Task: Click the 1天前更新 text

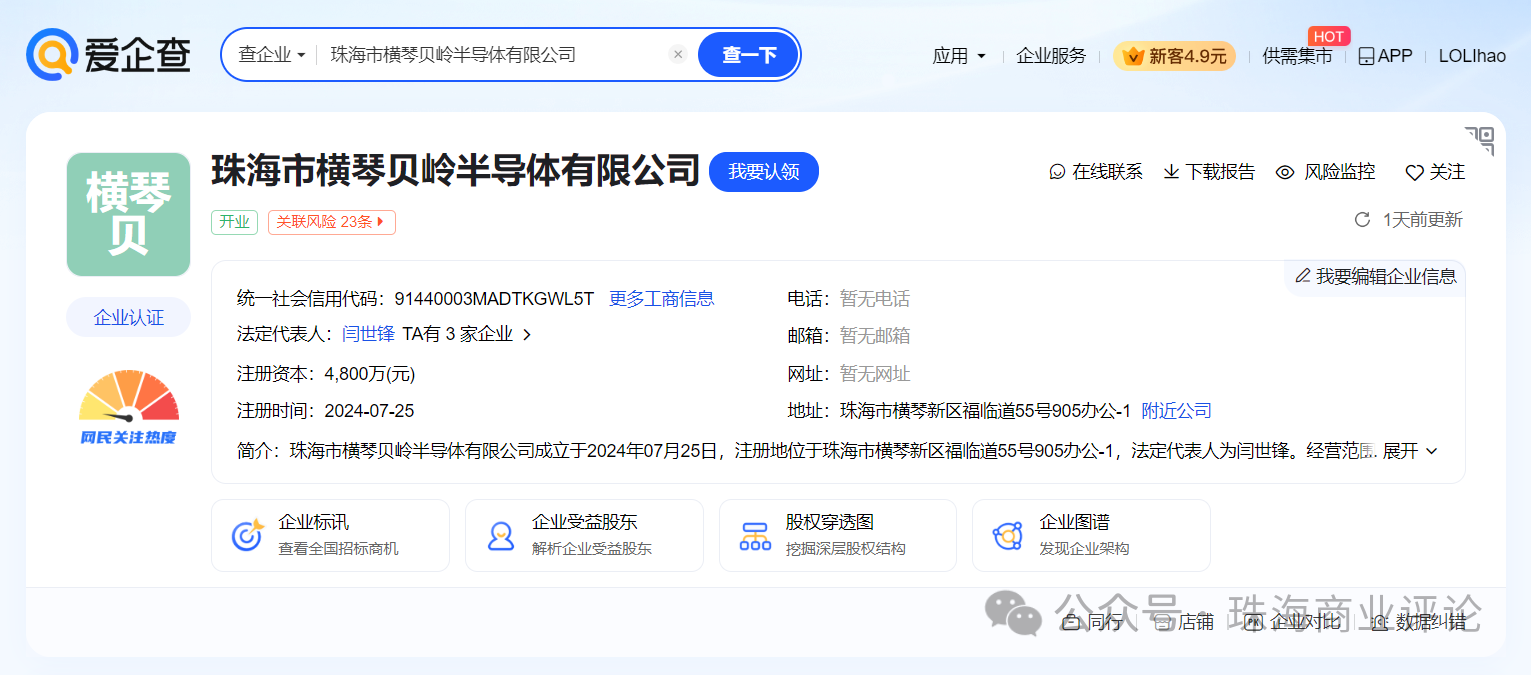Action: pos(1423,219)
